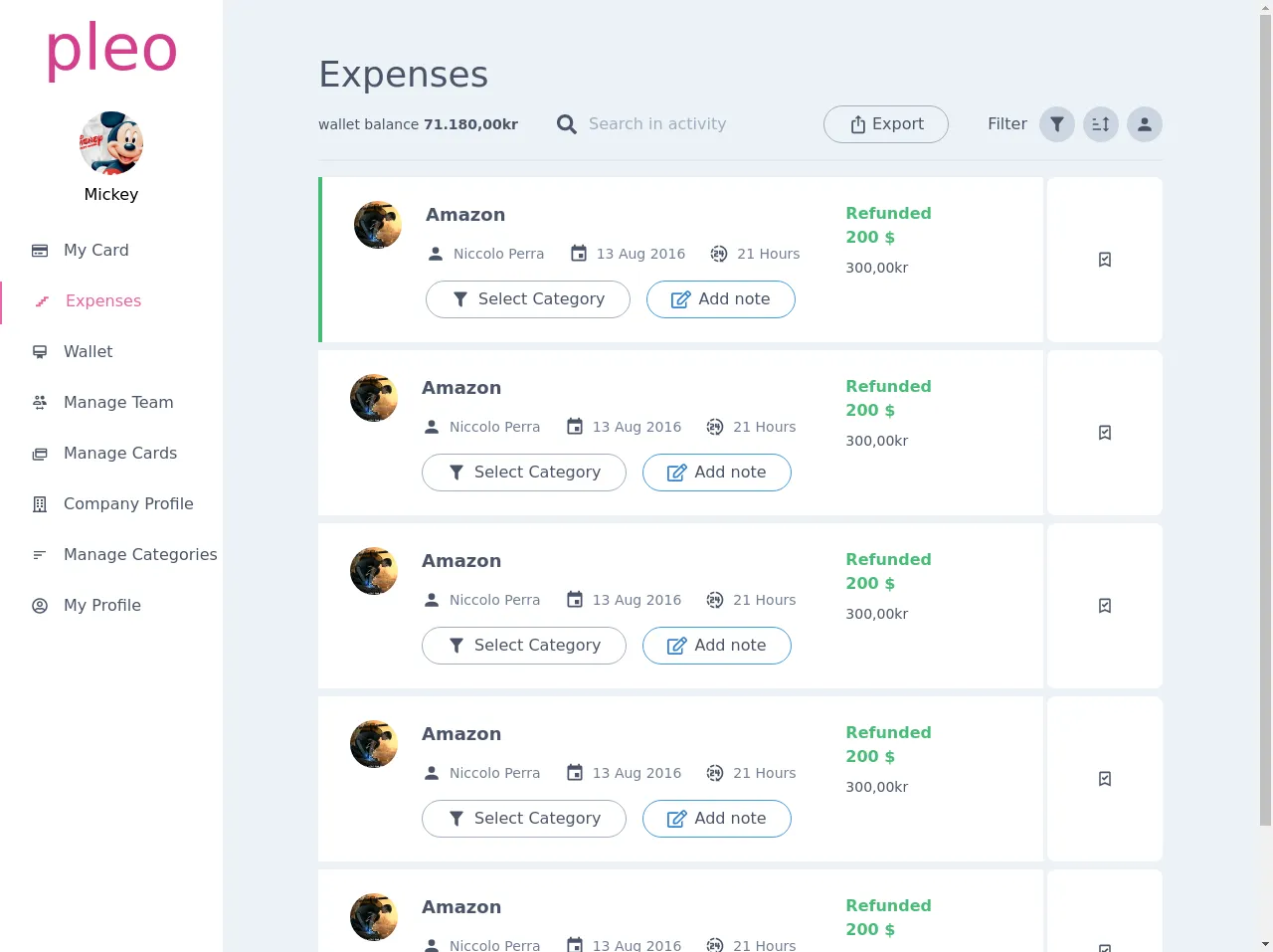1273x952 pixels.
Task: Open Select Category on the fourth Amazon expense
Action: [524, 819]
